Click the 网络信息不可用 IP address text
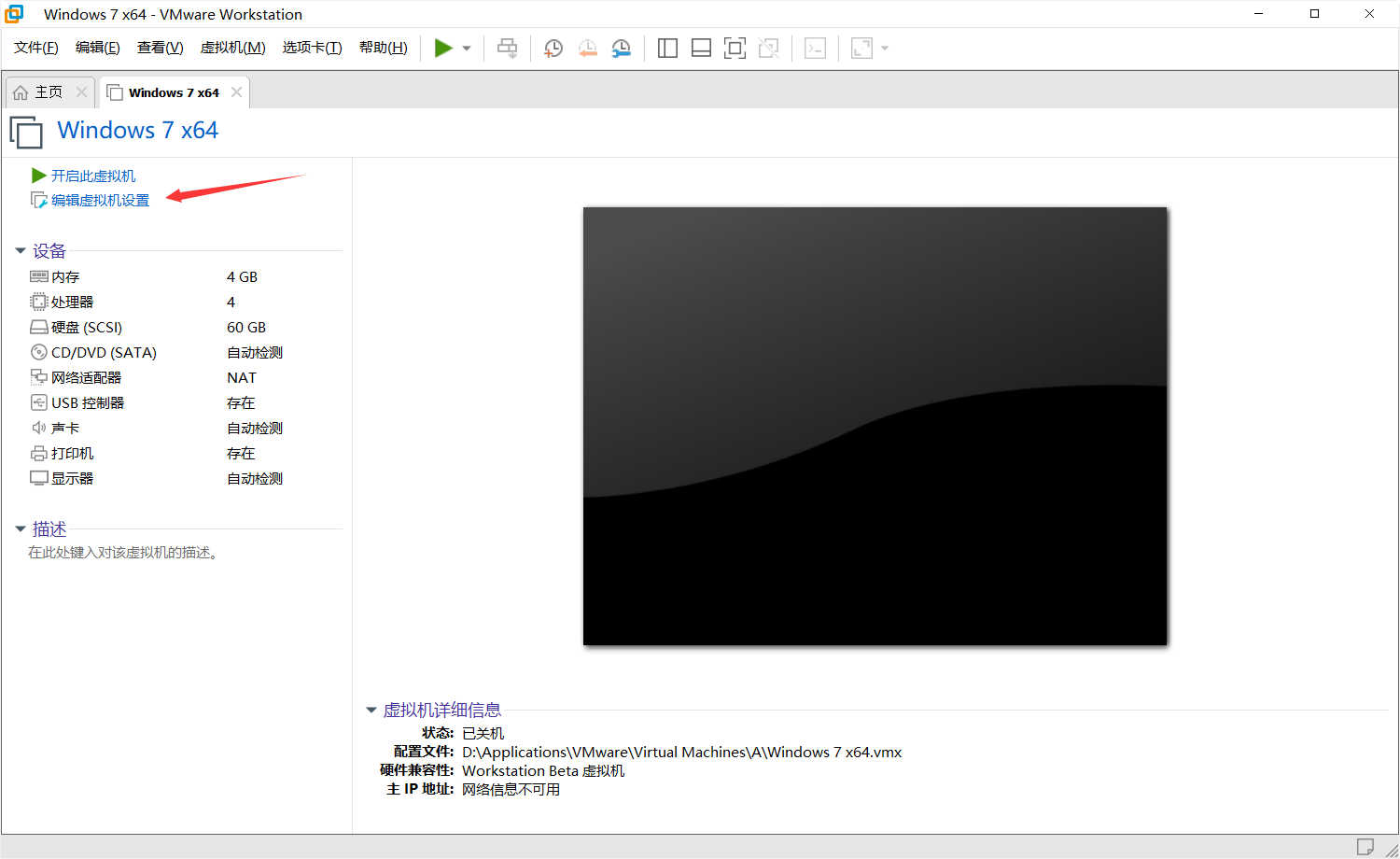Image resolution: width=1400 pixels, height=859 pixels. pyautogui.click(x=511, y=789)
